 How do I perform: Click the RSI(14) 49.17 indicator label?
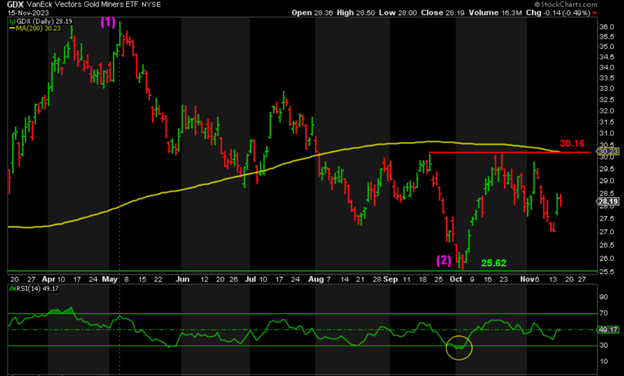tap(38, 288)
